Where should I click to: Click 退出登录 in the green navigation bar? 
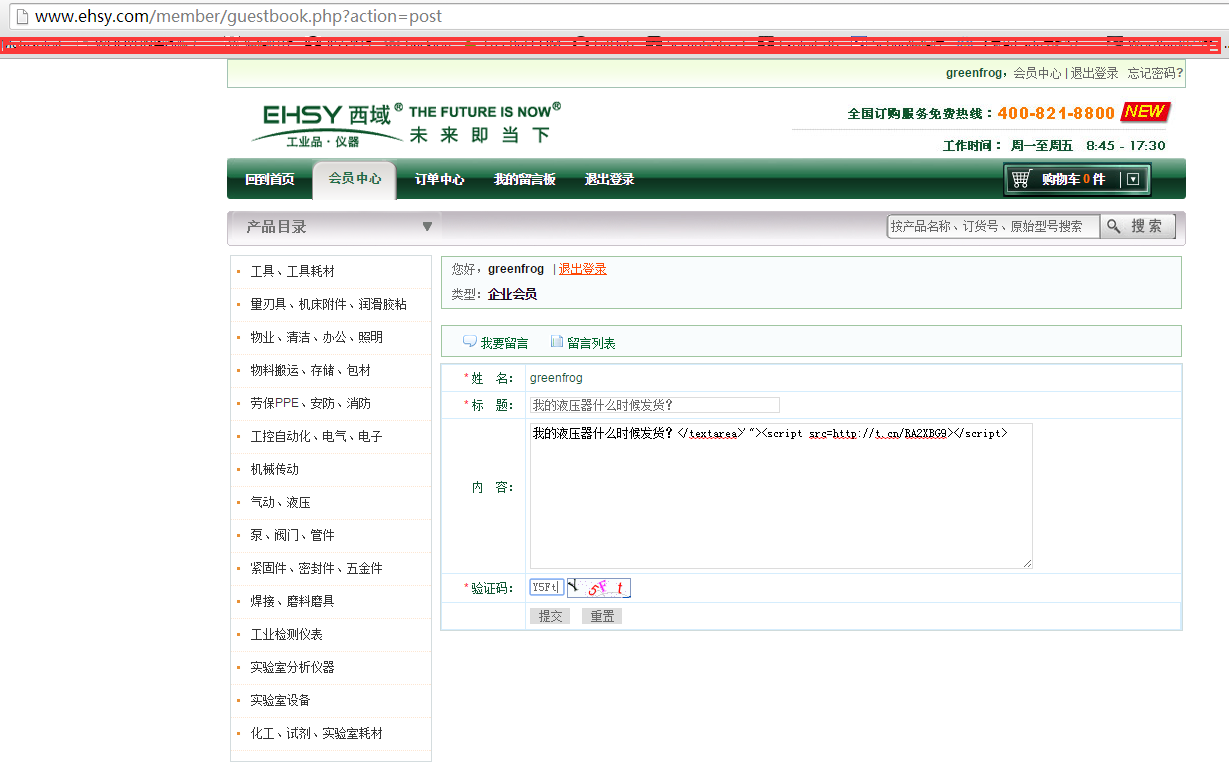coord(609,180)
